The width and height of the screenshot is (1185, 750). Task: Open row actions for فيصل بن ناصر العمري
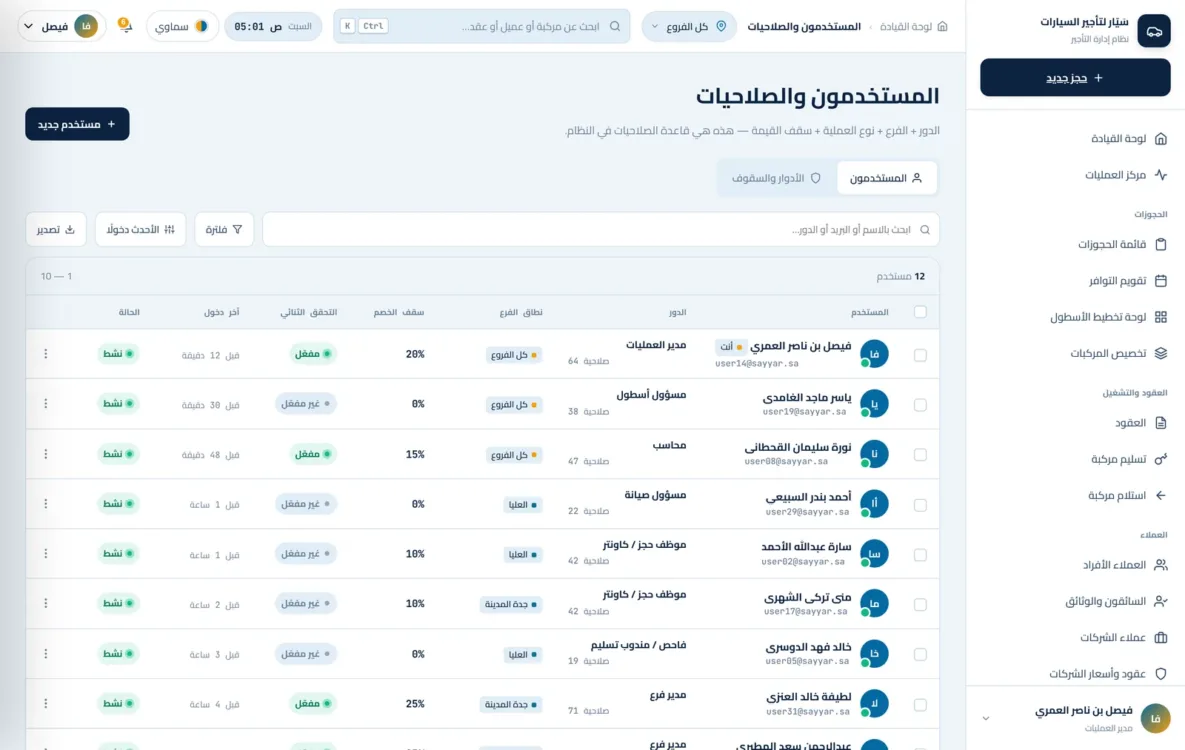pos(45,354)
